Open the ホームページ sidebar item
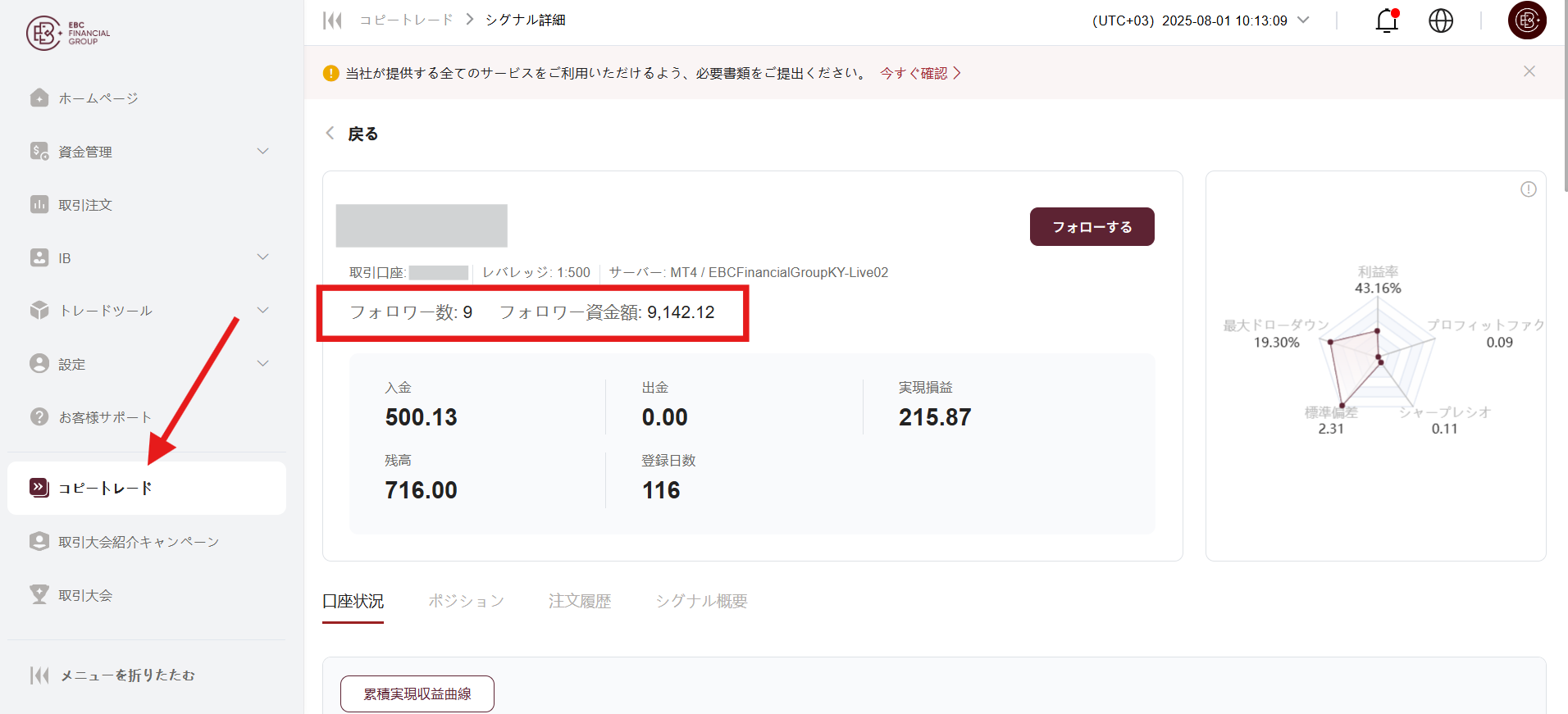This screenshot has height=714, width=1568. tap(147, 98)
